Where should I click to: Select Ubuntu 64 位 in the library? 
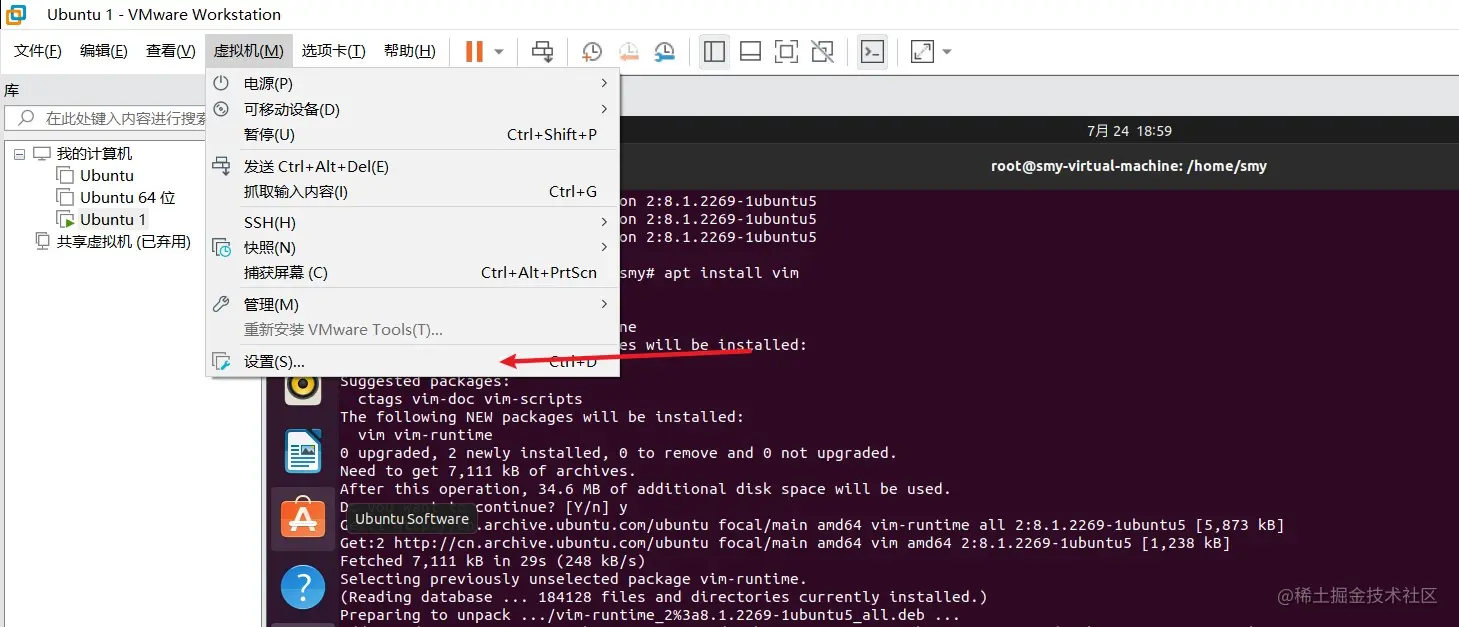(128, 198)
